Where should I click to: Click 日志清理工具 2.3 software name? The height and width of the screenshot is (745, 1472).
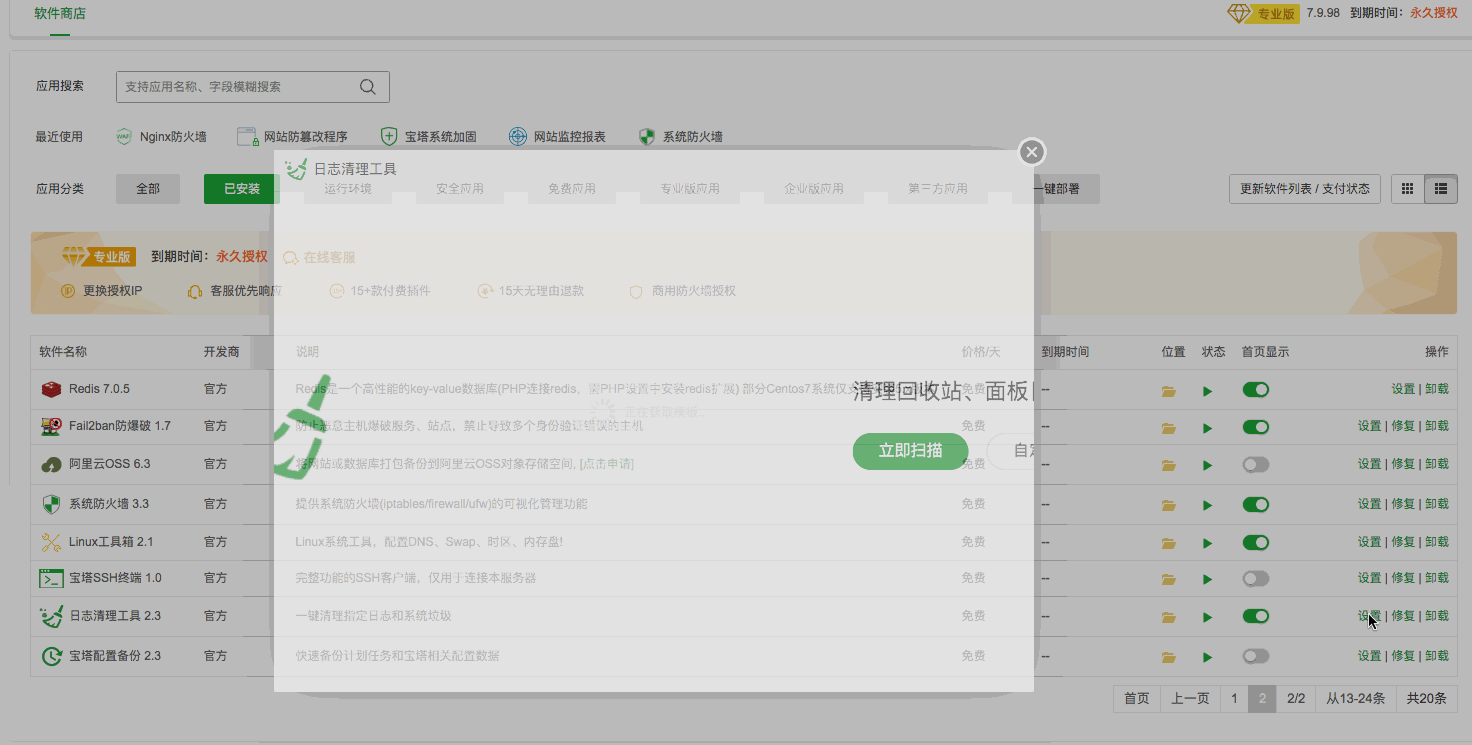[115, 616]
